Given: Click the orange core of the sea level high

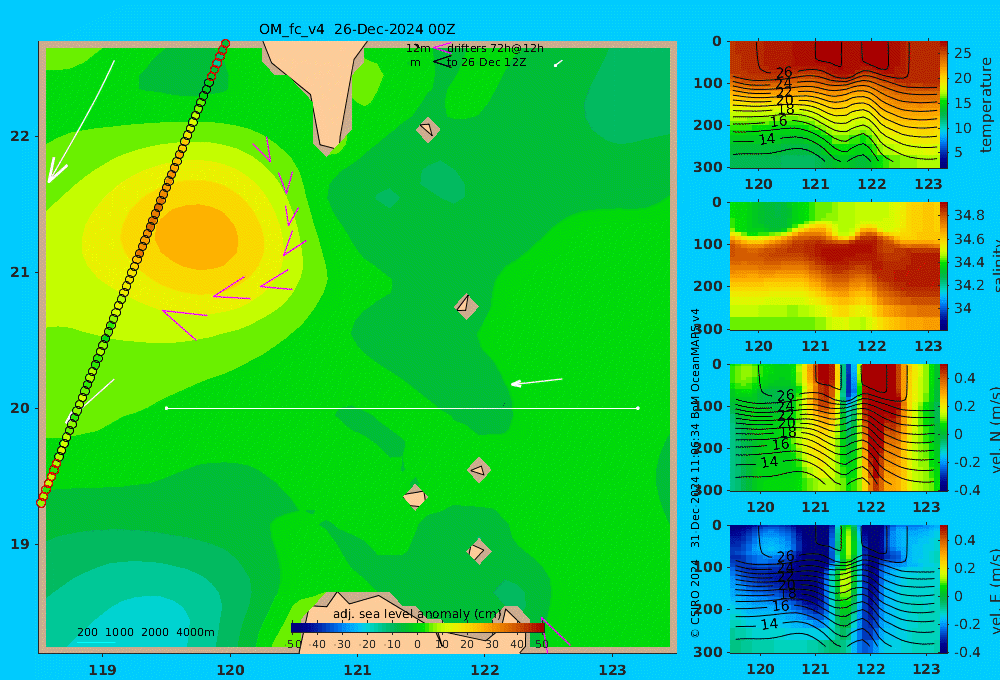Looking at the screenshot, I should 196,237.
